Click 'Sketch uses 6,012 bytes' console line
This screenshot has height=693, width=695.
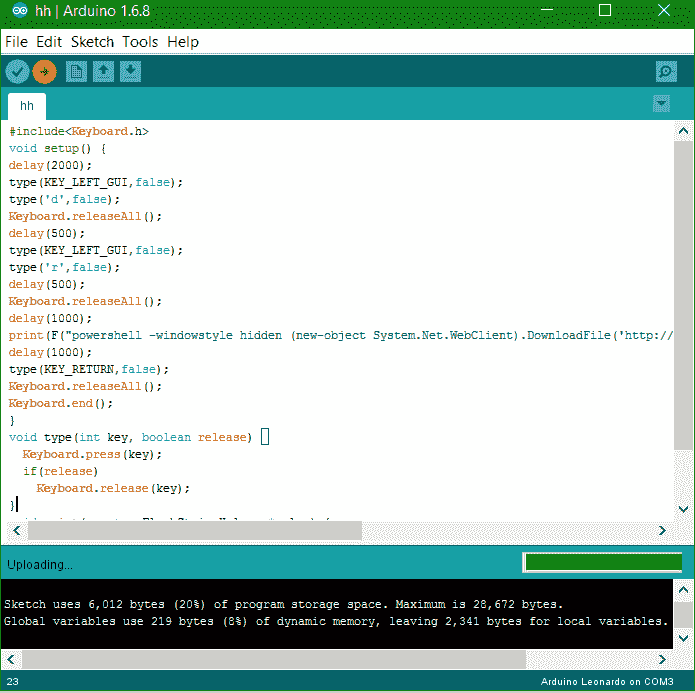coord(283,604)
